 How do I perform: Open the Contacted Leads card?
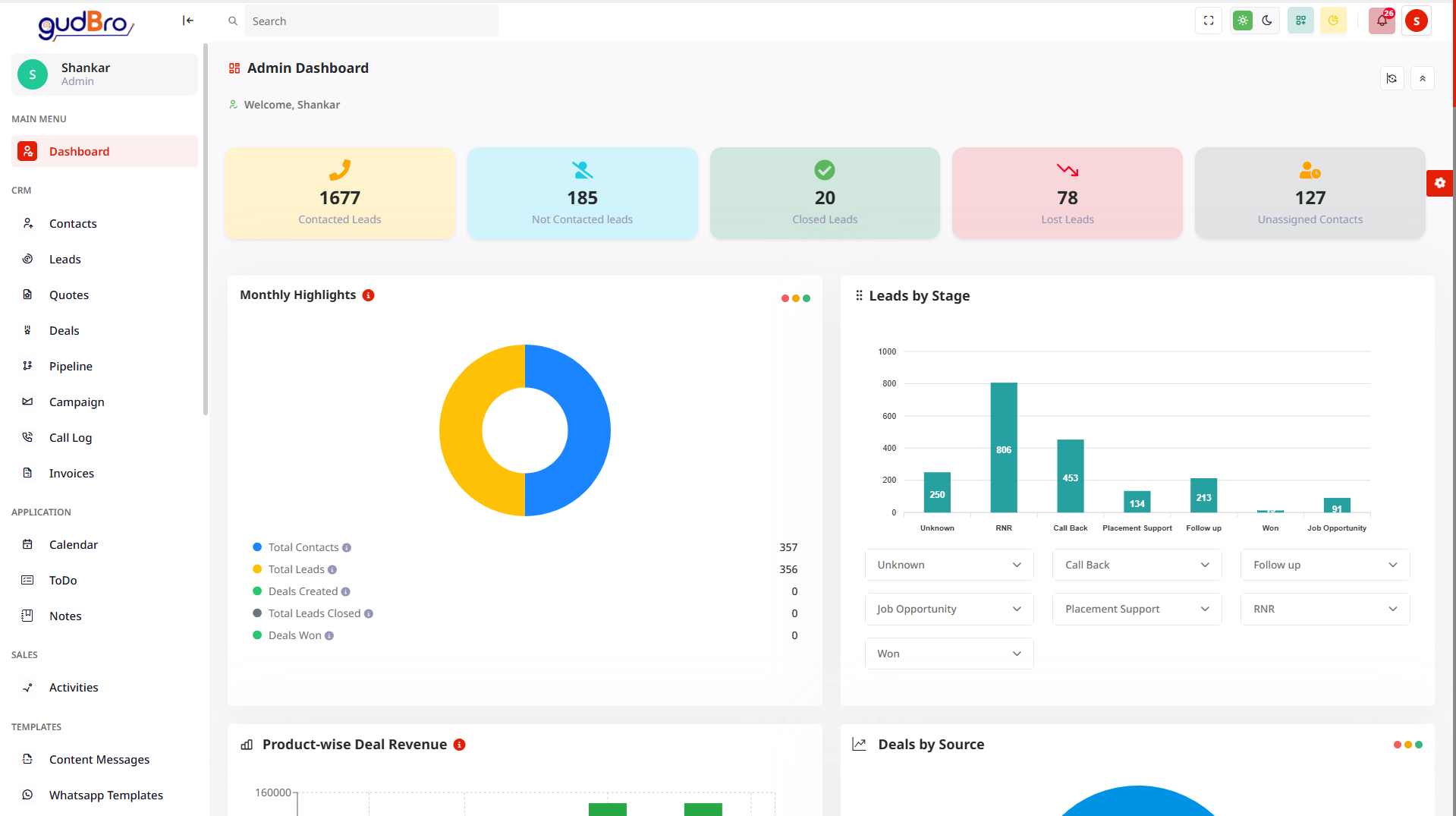[340, 194]
